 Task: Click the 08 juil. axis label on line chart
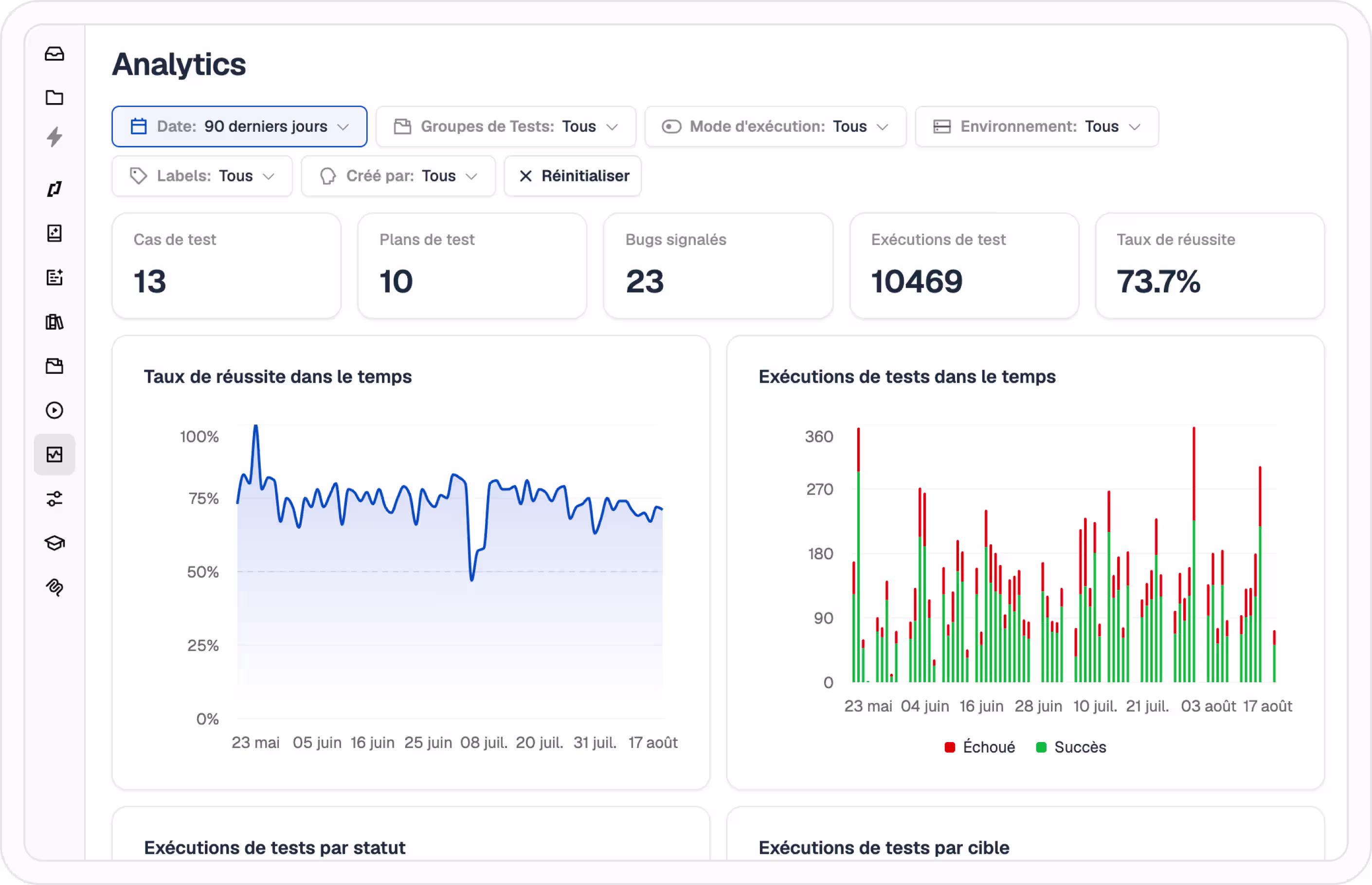[484, 743]
